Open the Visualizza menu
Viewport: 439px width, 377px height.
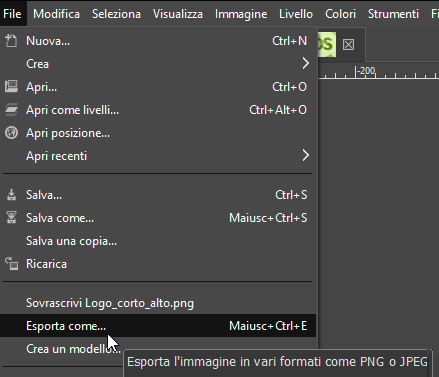click(178, 14)
